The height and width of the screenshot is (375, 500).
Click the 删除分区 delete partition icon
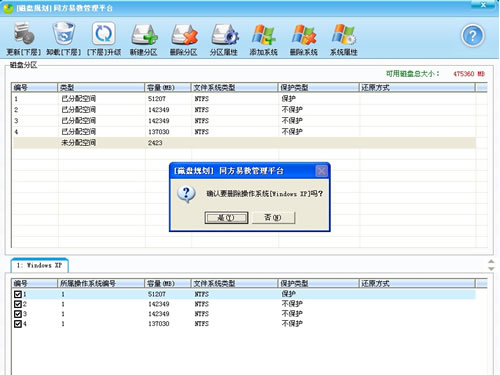(184, 34)
